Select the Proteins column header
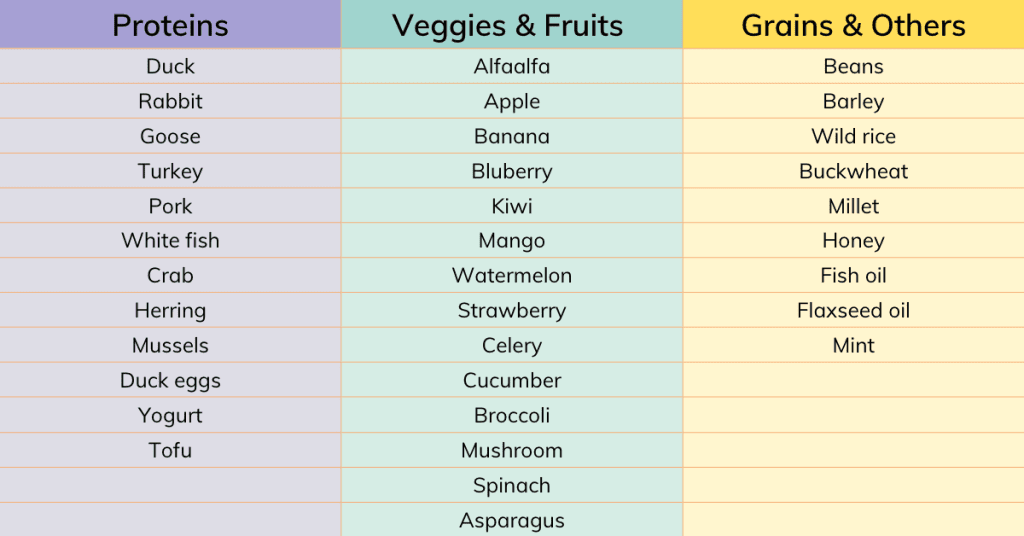The width and height of the screenshot is (1024, 536). coord(170,24)
